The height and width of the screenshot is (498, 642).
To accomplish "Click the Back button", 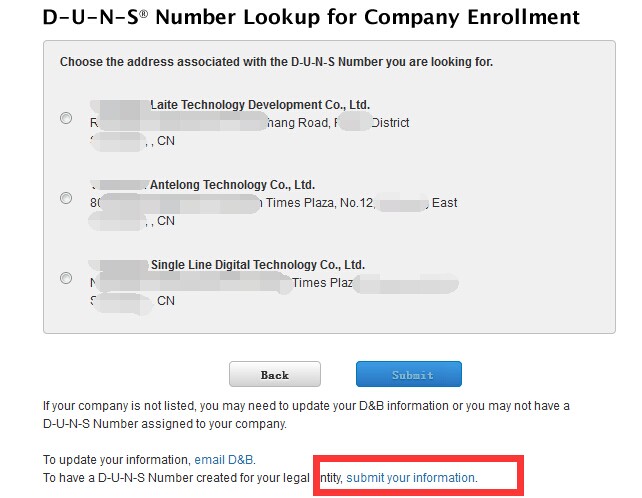I will click(x=275, y=374).
